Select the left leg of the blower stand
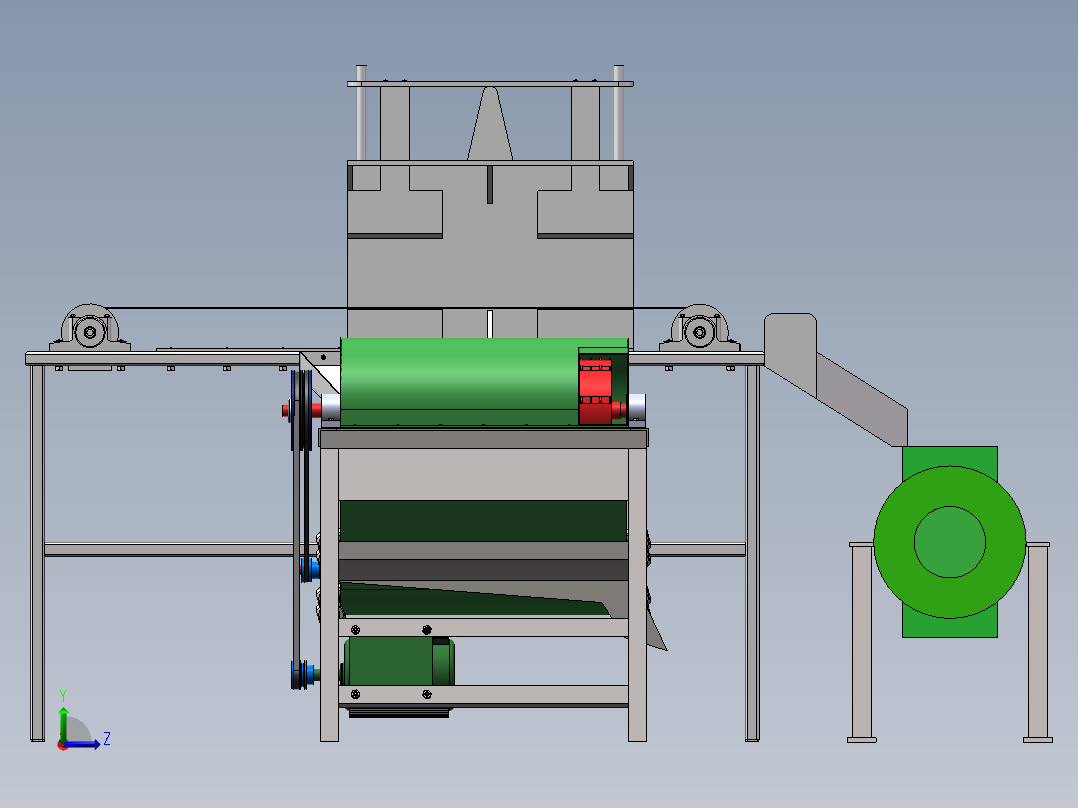This screenshot has width=1078, height=808. point(861,643)
